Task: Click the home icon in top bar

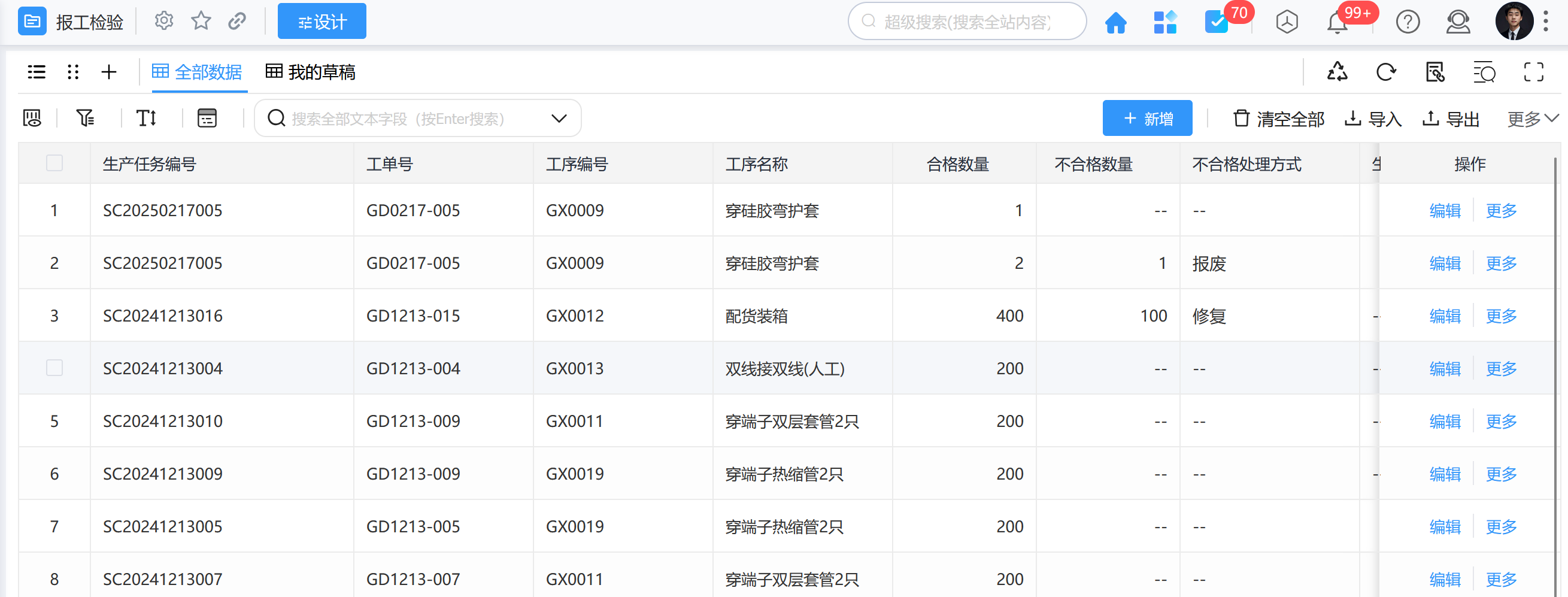Action: [1115, 23]
